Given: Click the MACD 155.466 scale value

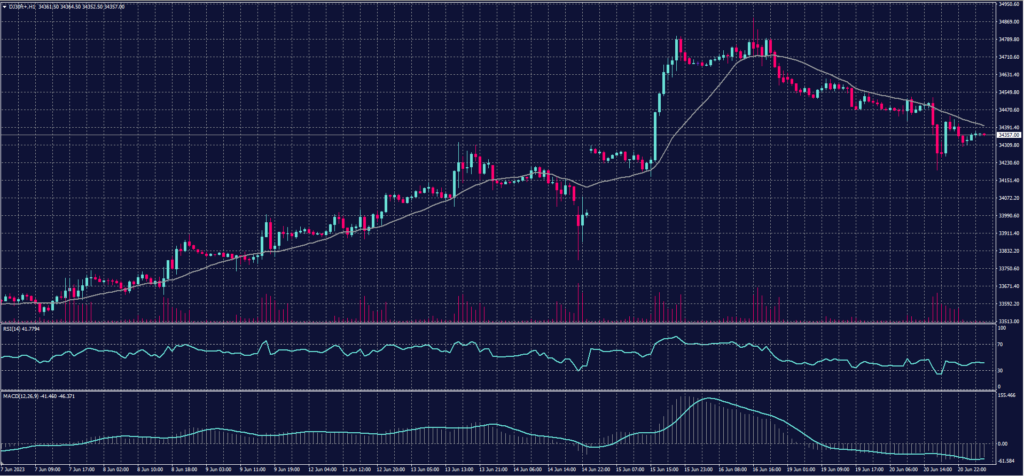Looking at the screenshot, I should (1005, 396).
